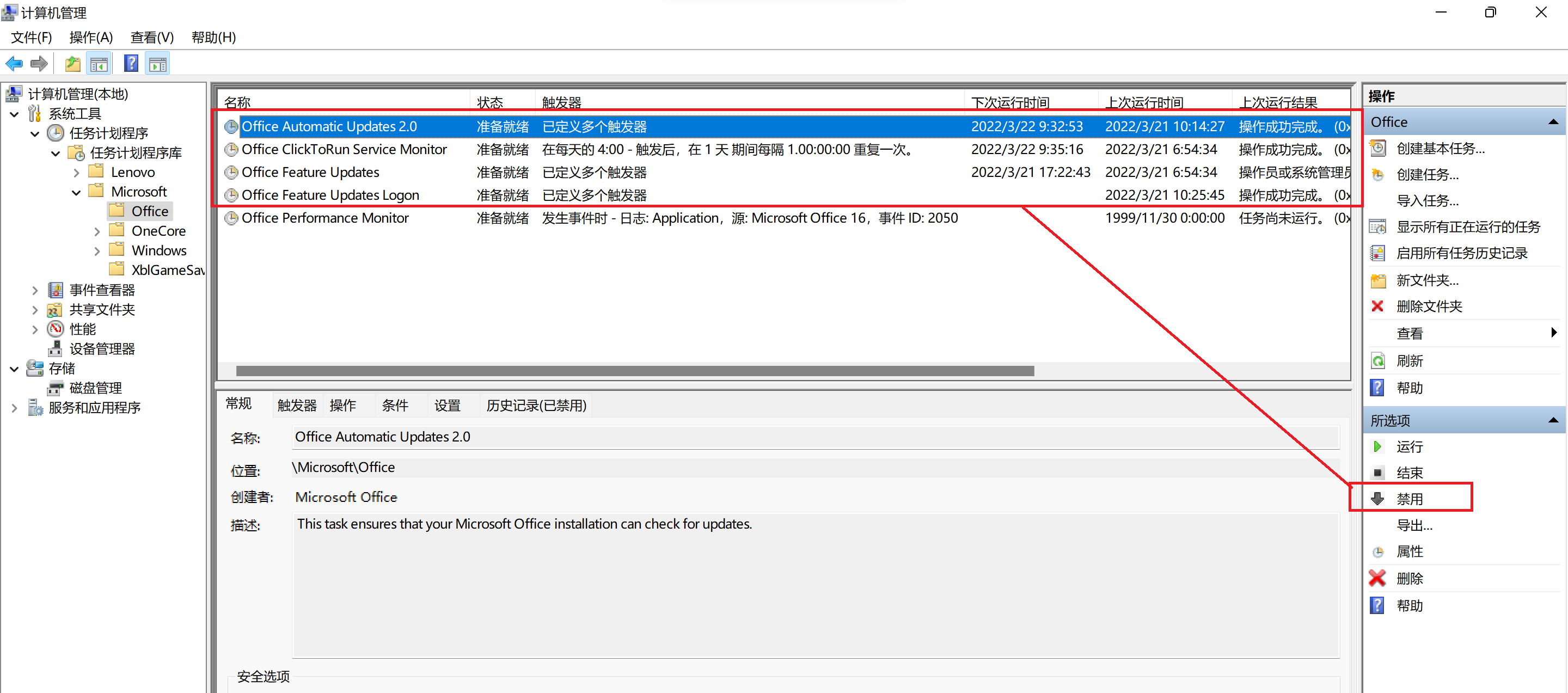
Task: Open the View submenu arrow in actions
Action: (x=1553, y=333)
